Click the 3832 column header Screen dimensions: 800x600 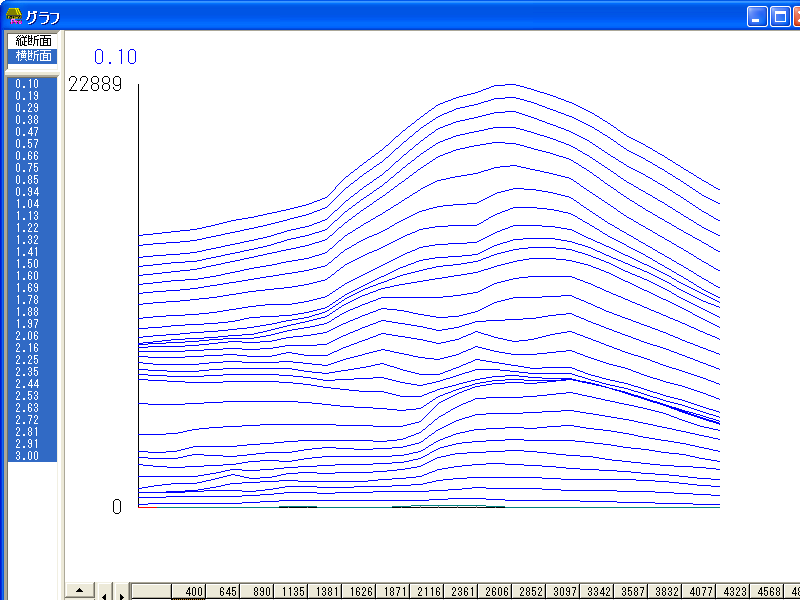point(665,592)
